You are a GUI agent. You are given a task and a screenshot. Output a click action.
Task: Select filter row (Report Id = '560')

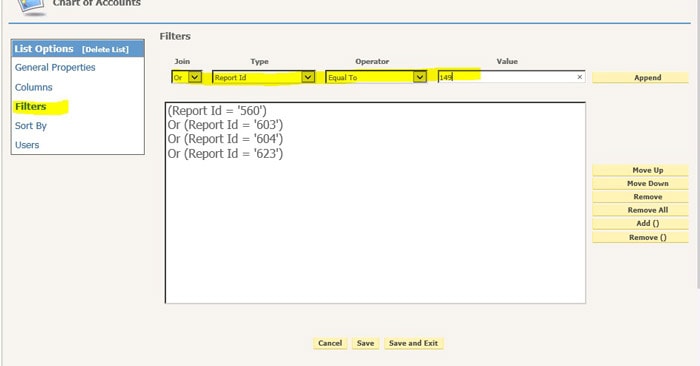[x=217, y=111]
